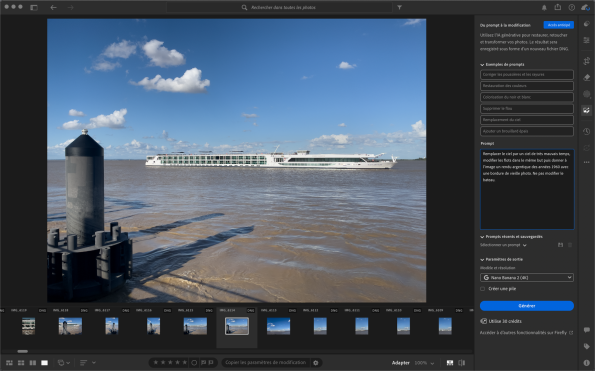595x371 pixels.
Task: Open the stack options dropdown in bottom bar
Action: pos(63,363)
